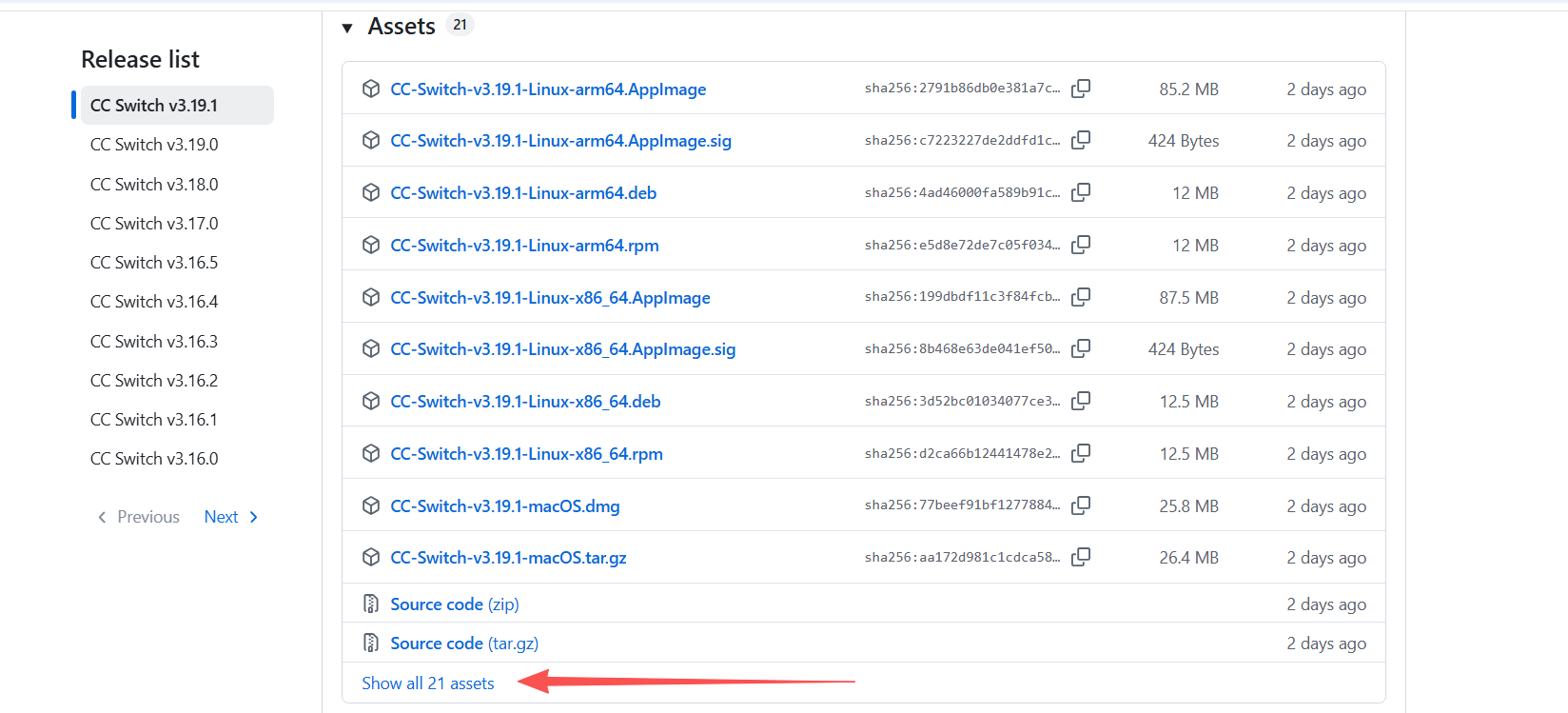Copy SHA256 hash for macOS.dmg

(x=1081, y=505)
